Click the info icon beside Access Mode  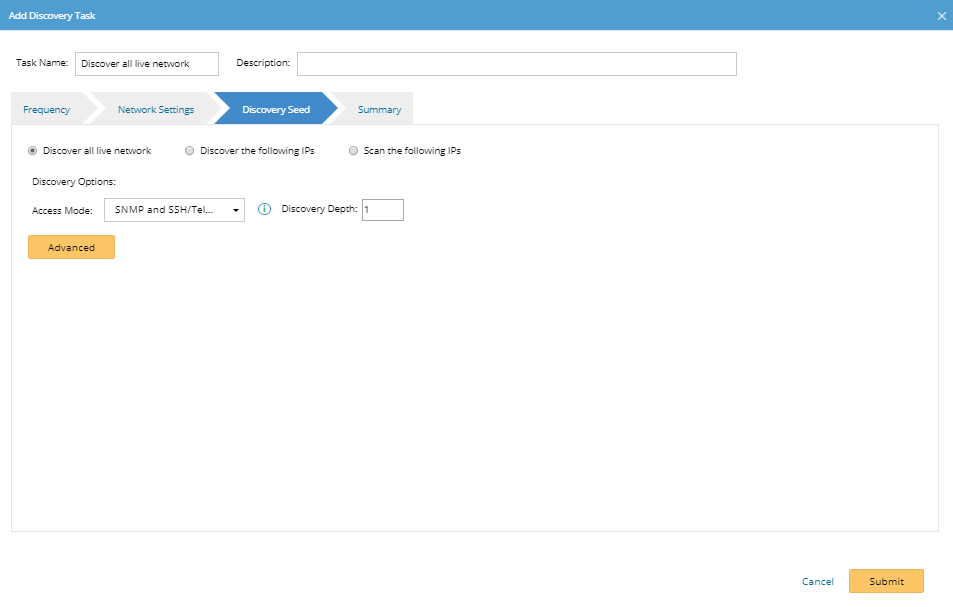pyautogui.click(x=264, y=209)
